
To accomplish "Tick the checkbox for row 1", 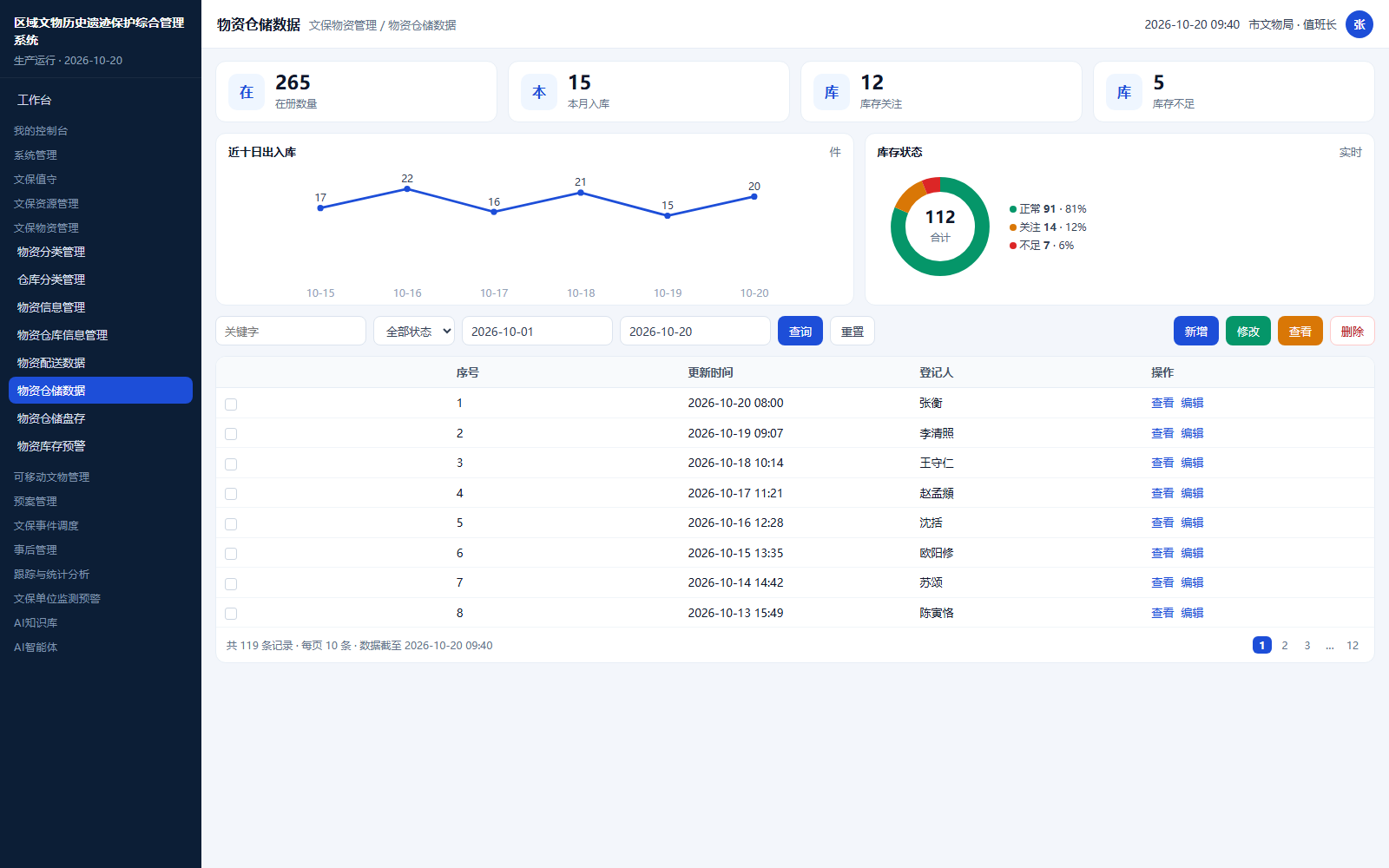I will coord(231,404).
